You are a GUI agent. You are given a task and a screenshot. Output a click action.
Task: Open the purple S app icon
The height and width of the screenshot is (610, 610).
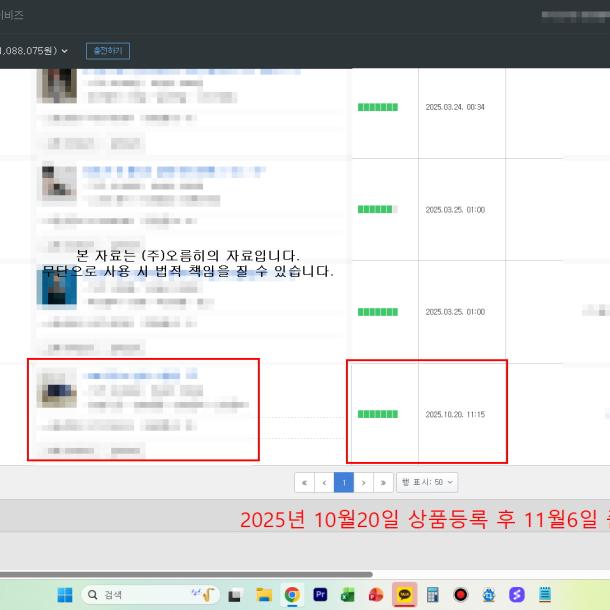pos(517,594)
